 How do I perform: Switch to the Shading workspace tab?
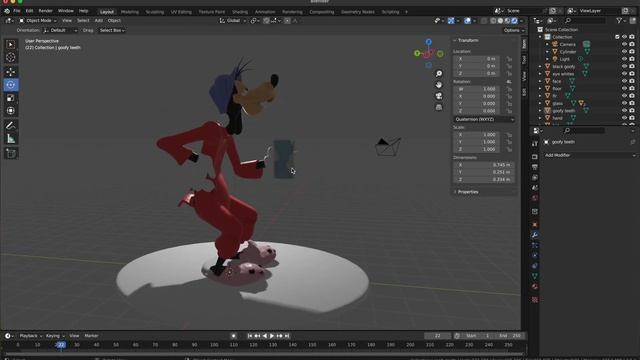pos(240,12)
